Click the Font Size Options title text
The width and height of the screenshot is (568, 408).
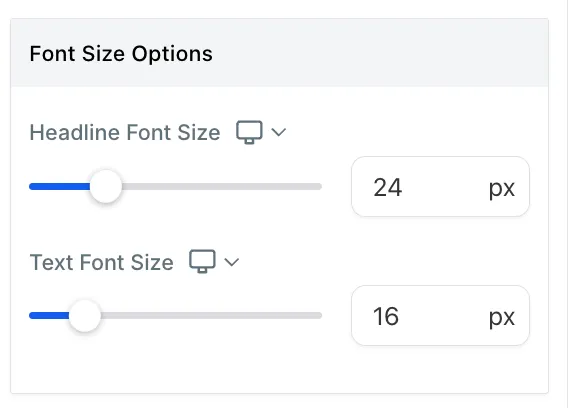121,54
